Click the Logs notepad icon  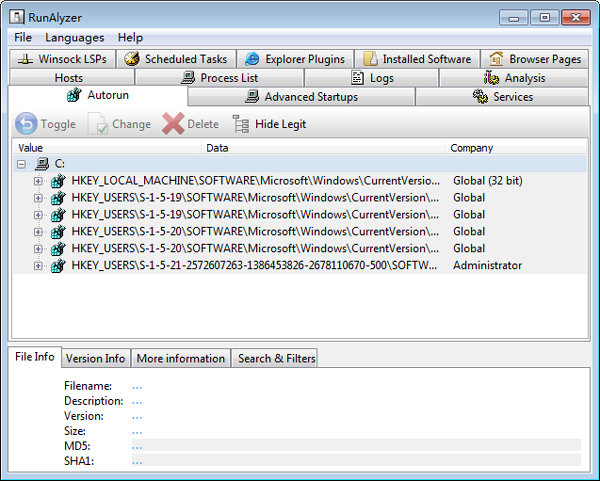pyautogui.click(x=357, y=78)
